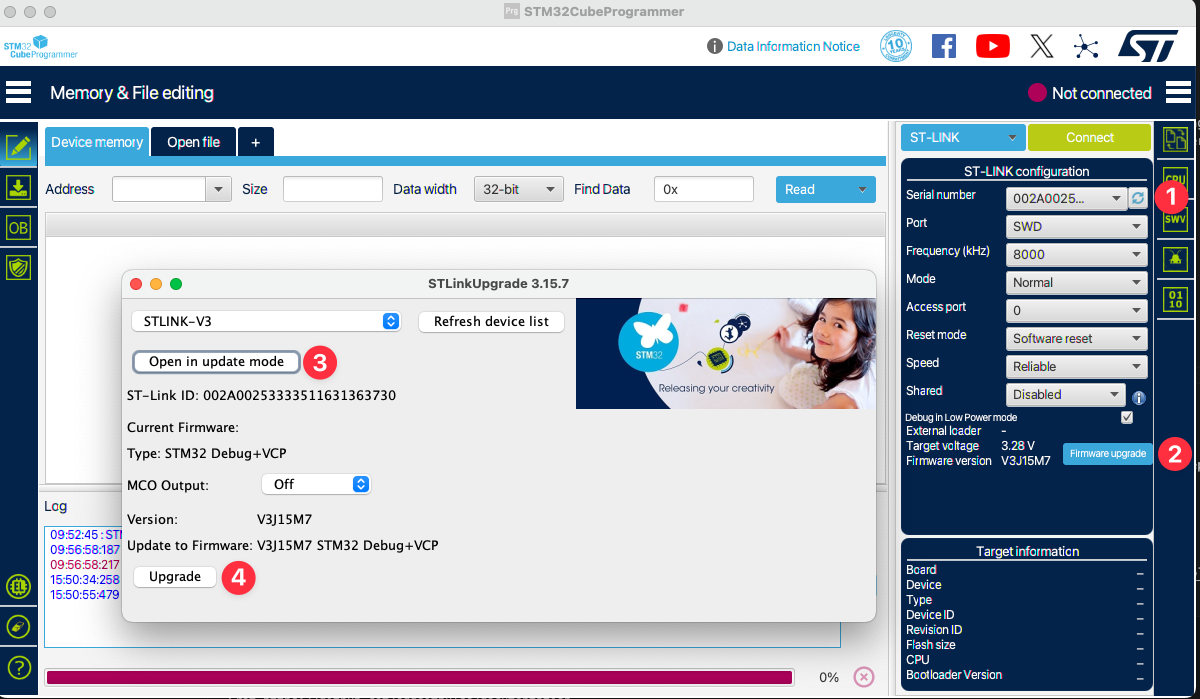The image size is (1200, 699).
Task: Open the Option Bytes OB icon
Action: [x=18, y=227]
